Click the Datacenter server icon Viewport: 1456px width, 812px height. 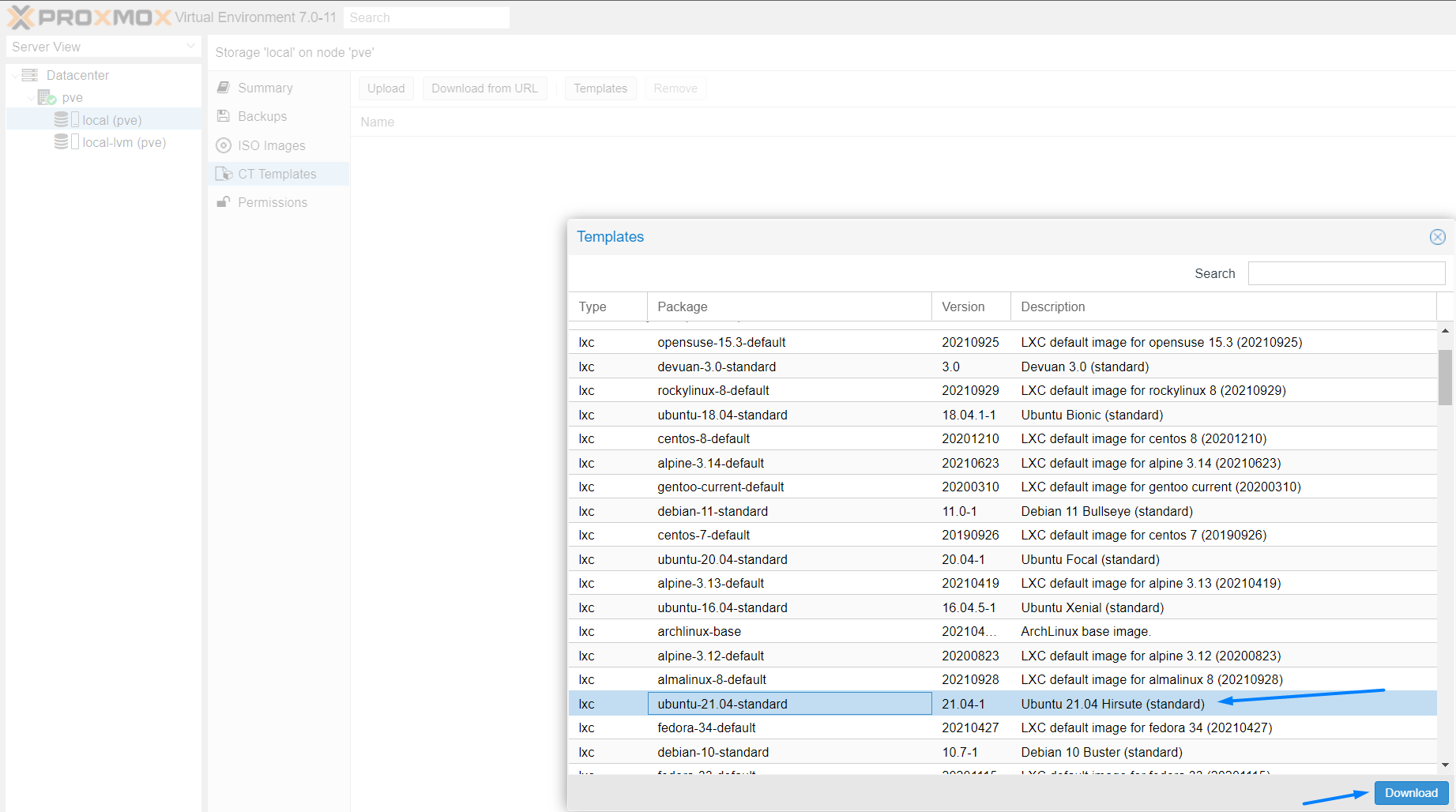tap(30, 75)
